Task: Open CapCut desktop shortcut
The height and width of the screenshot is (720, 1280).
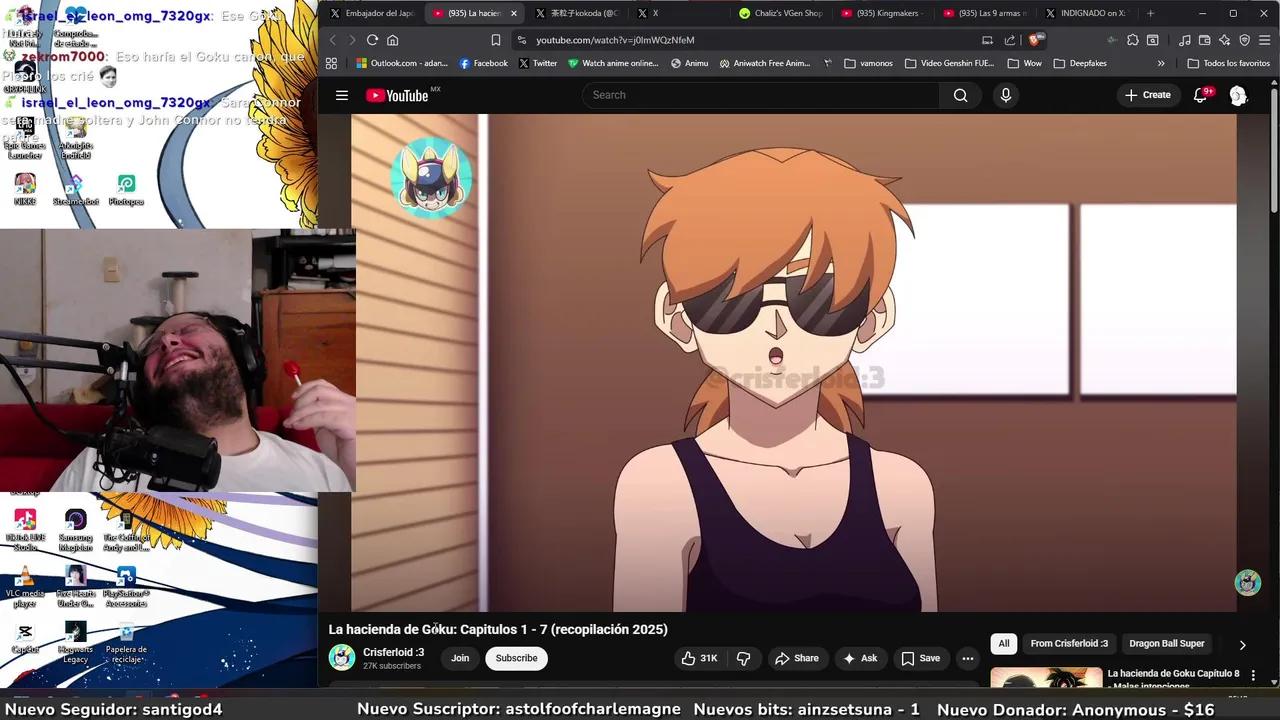Action: tap(25, 638)
